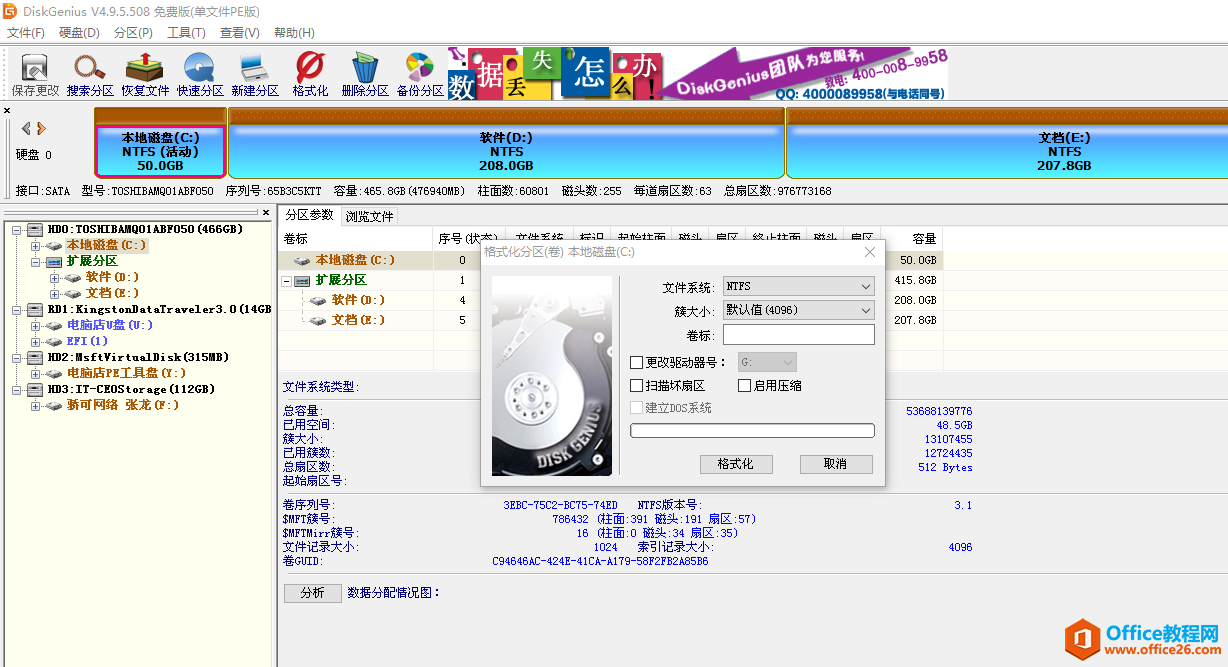This screenshot has width=1228, height=667.
Task: Open the 查看(V) menu
Action: tap(240, 33)
